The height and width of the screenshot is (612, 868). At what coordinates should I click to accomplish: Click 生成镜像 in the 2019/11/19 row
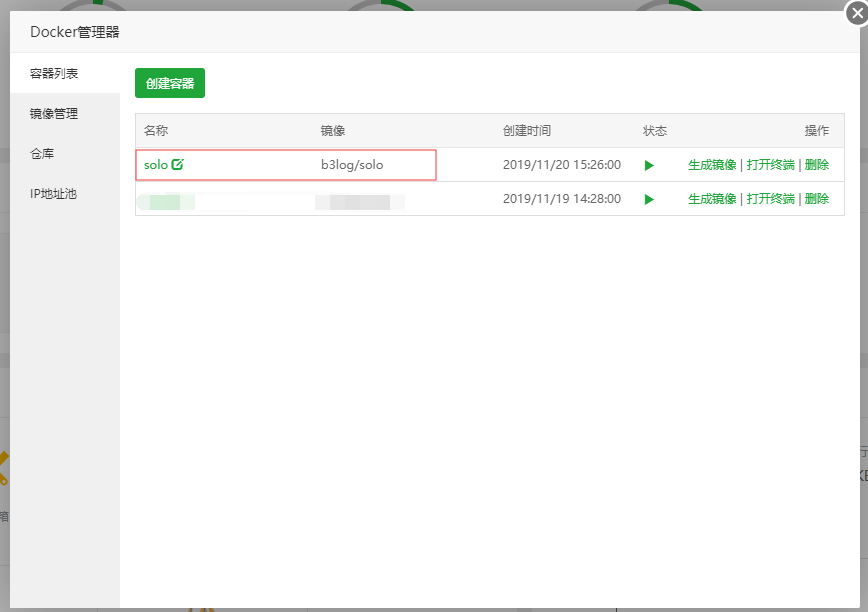click(x=712, y=199)
